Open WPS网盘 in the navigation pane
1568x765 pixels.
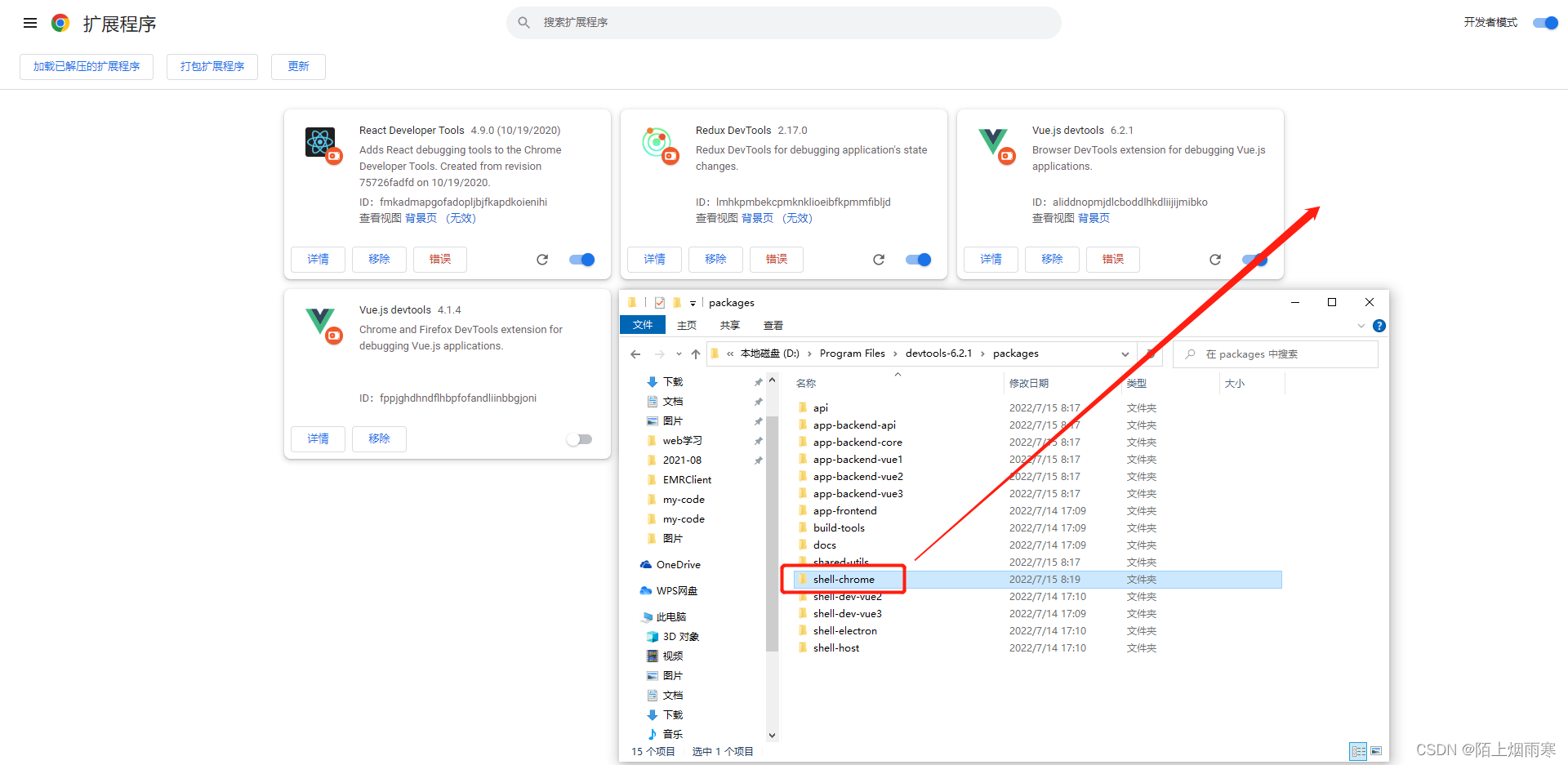click(669, 591)
